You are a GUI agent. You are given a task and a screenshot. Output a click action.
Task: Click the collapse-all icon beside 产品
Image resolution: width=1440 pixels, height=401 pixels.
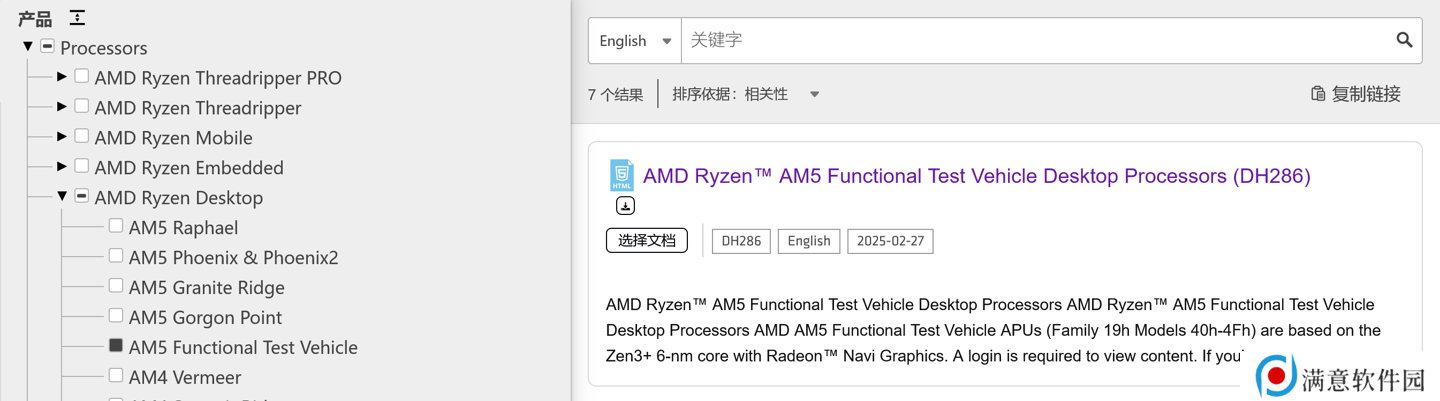[77, 17]
